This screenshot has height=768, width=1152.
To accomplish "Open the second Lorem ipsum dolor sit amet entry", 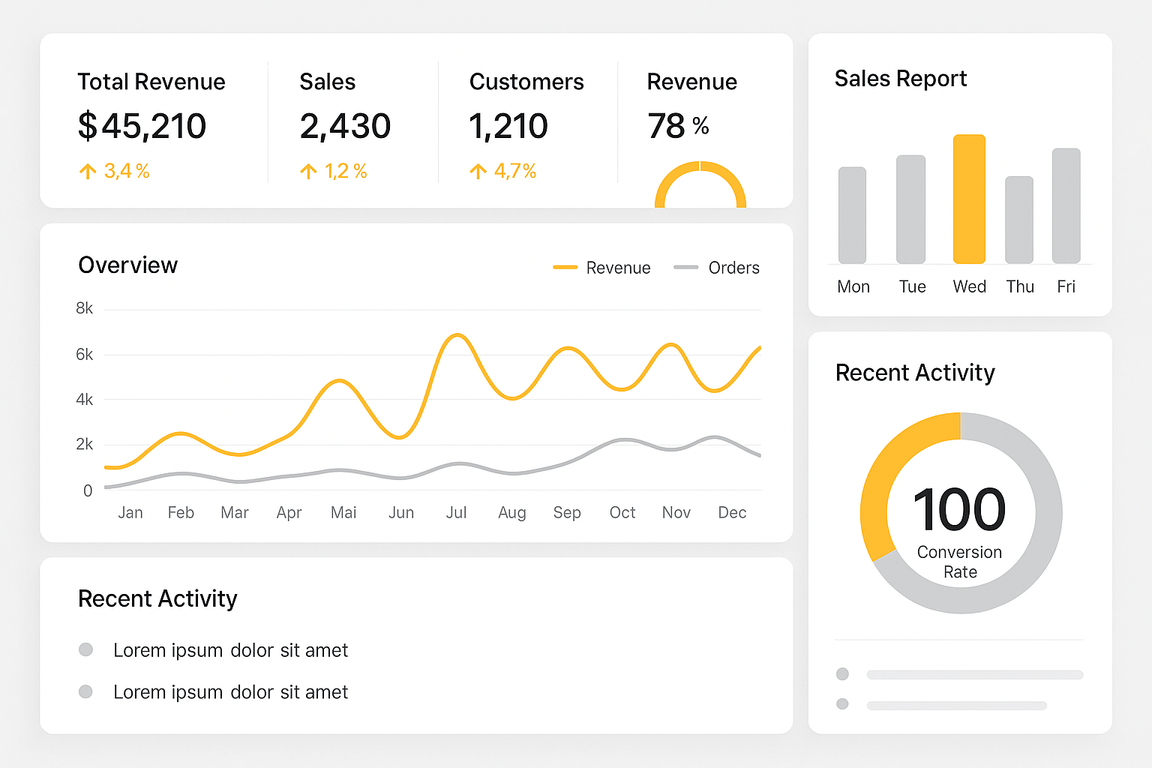I will pos(230,691).
